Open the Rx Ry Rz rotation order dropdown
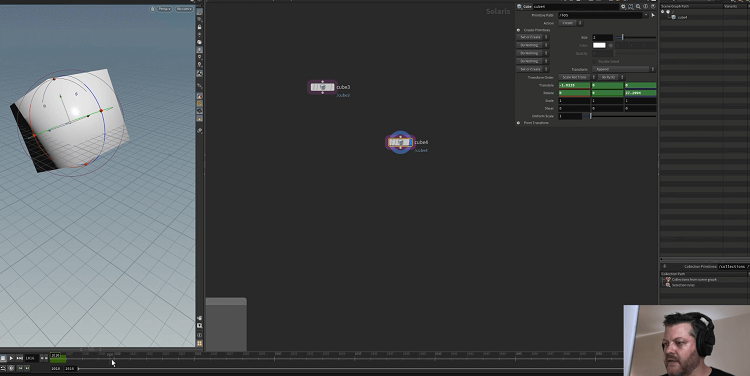This screenshot has width=750, height=376. click(611, 77)
